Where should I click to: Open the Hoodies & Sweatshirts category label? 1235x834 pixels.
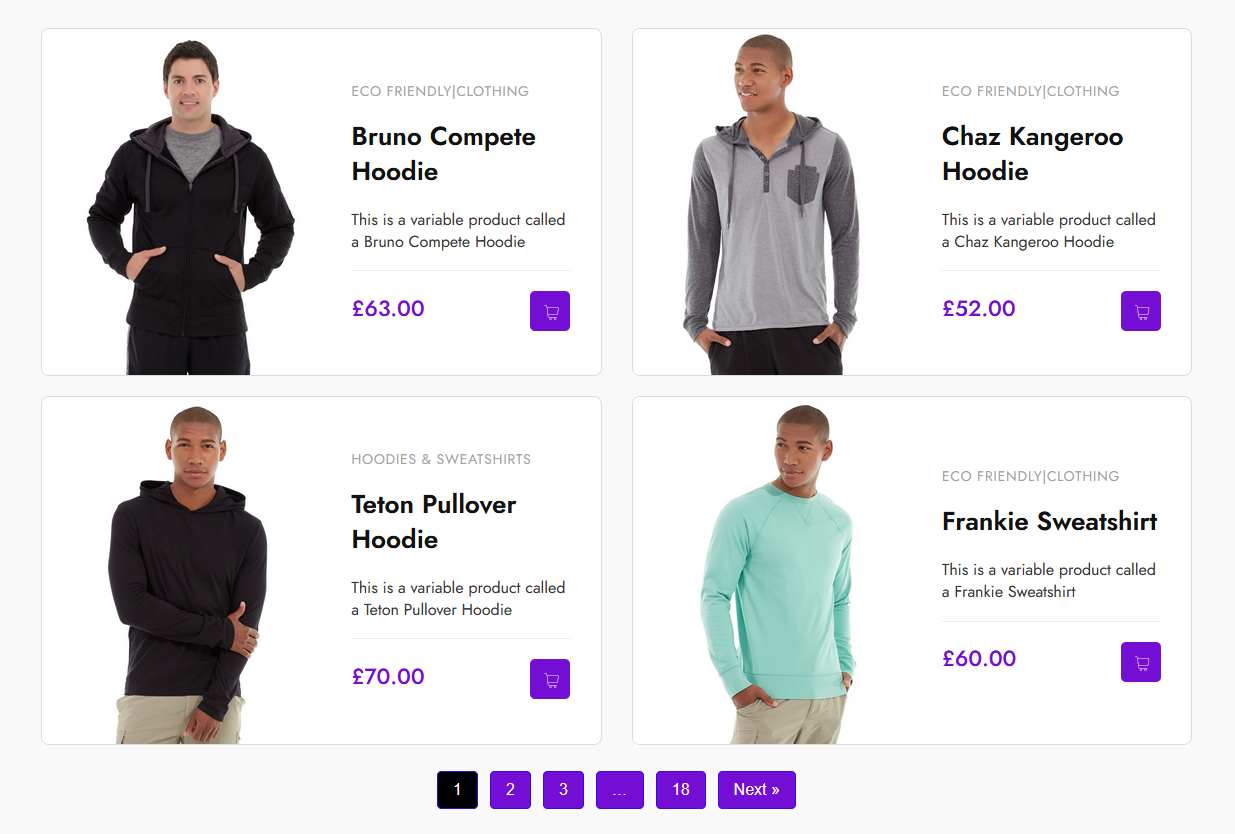441,459
